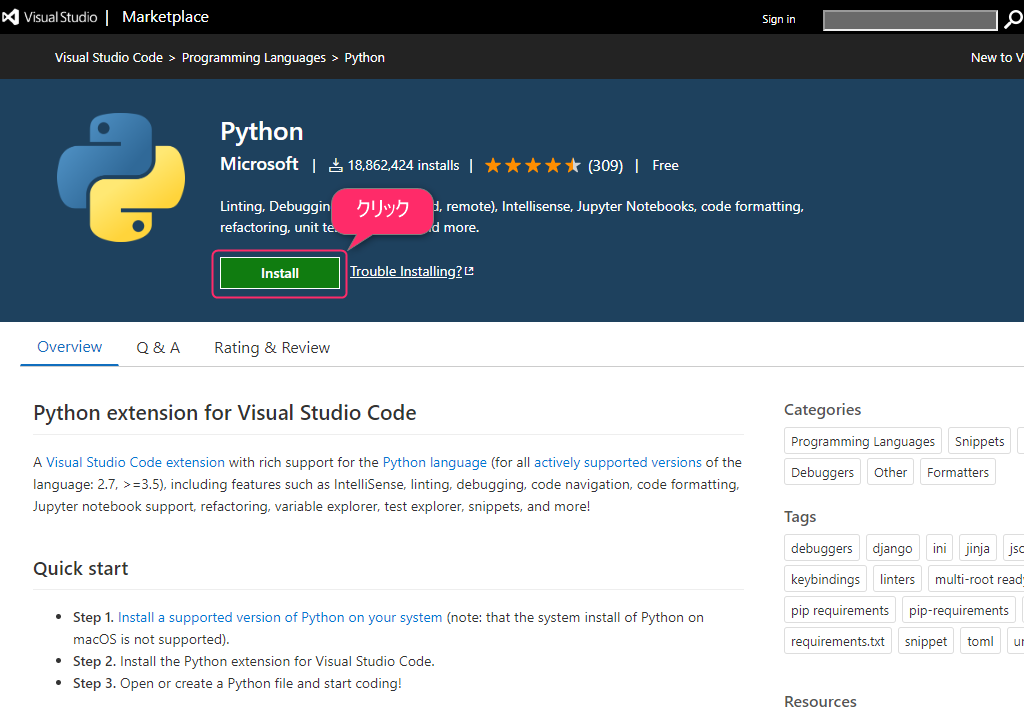This screenshot has height=719, width=1024.
Task: Click the 18,862,424 installs text
Action: [404, 165]
